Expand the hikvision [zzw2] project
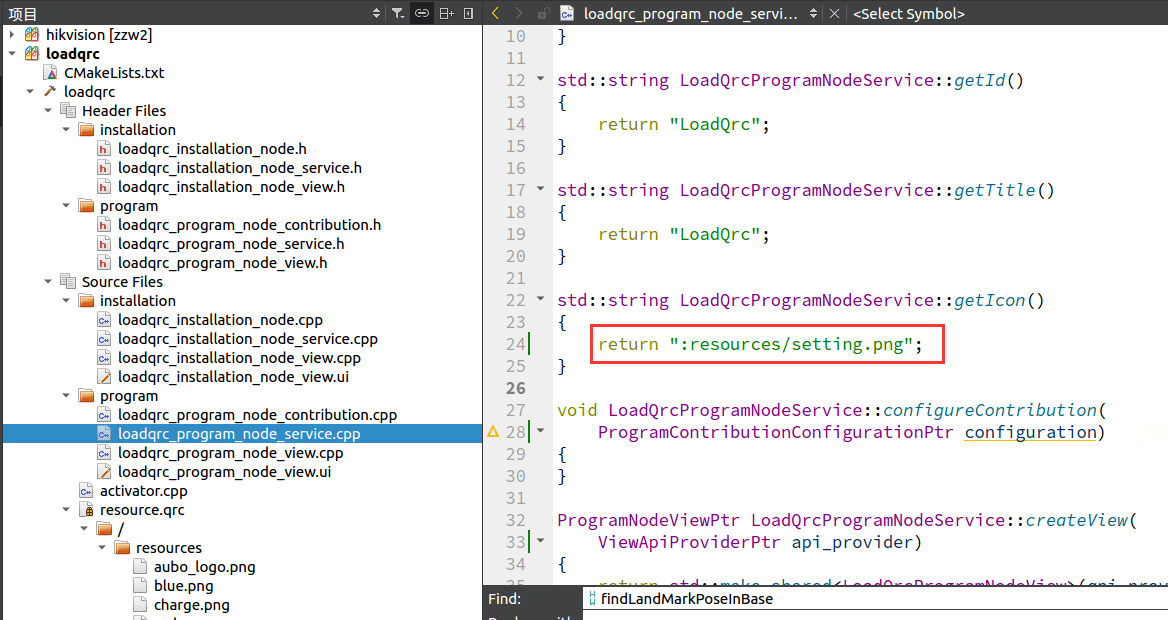 (12, 34)
